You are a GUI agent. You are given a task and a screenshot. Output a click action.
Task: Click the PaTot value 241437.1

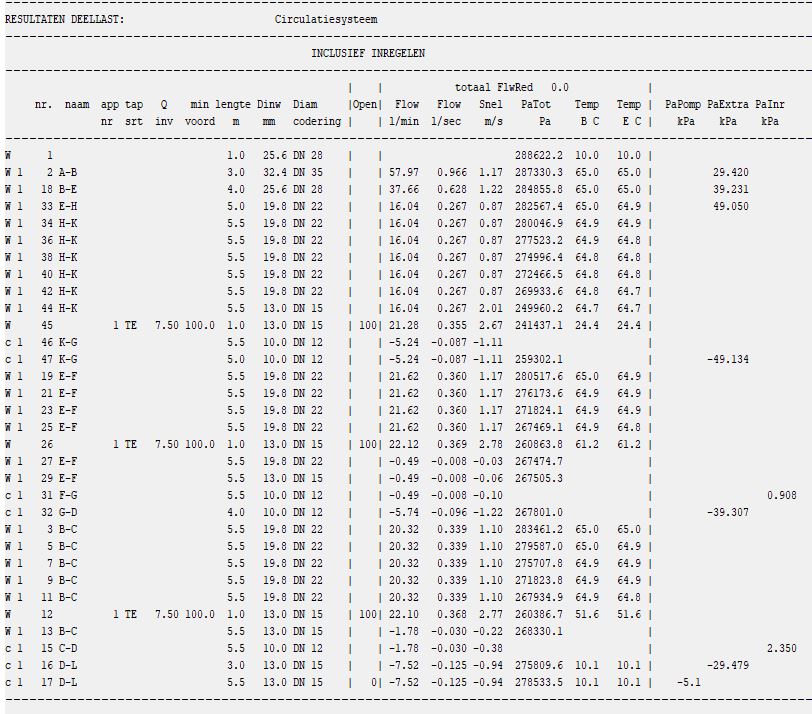539,325
